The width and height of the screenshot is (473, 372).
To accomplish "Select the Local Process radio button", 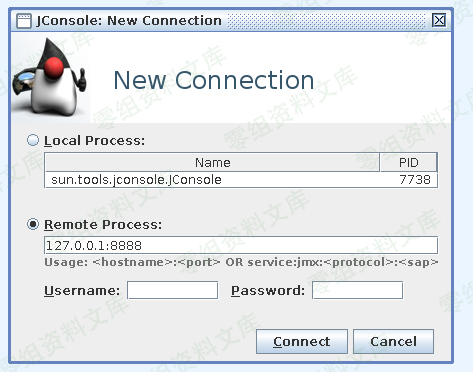I will coord(33,140).
